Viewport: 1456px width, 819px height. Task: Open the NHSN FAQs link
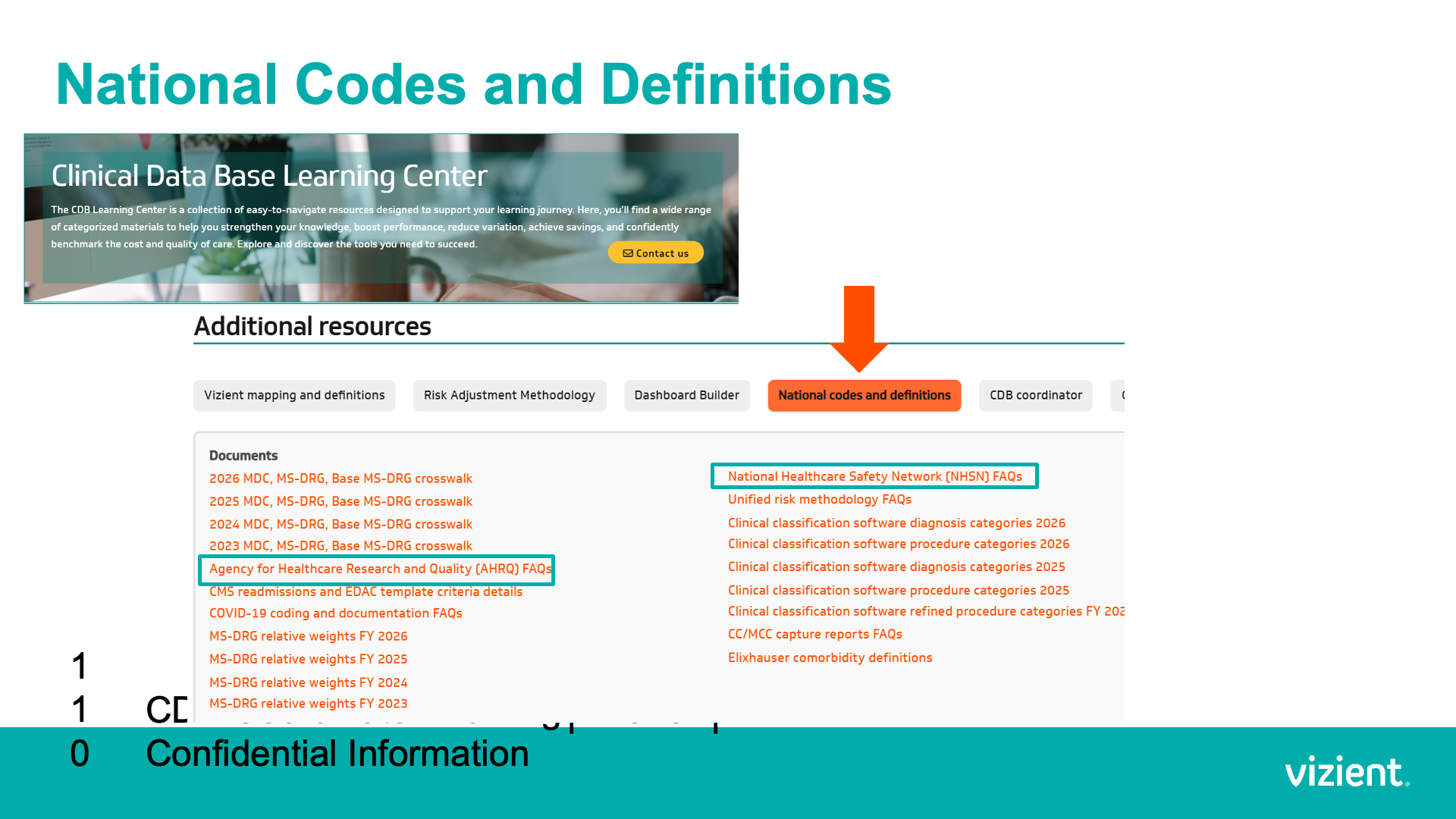coord(874,476)
